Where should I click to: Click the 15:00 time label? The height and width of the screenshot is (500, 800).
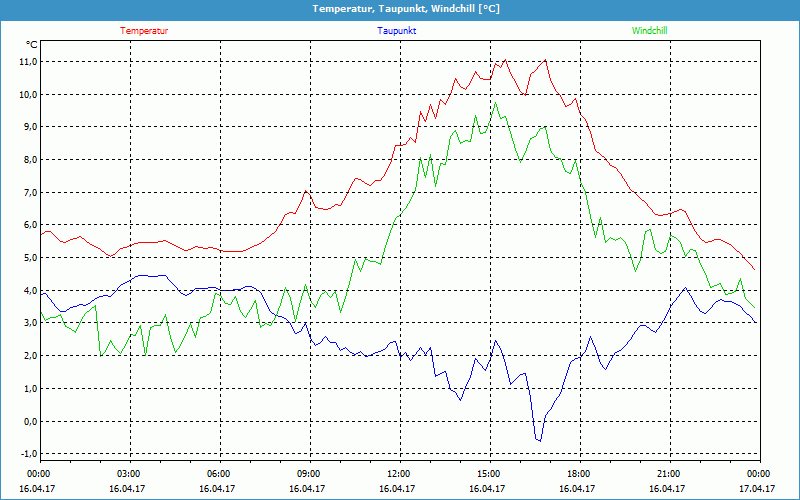point(489,474)
